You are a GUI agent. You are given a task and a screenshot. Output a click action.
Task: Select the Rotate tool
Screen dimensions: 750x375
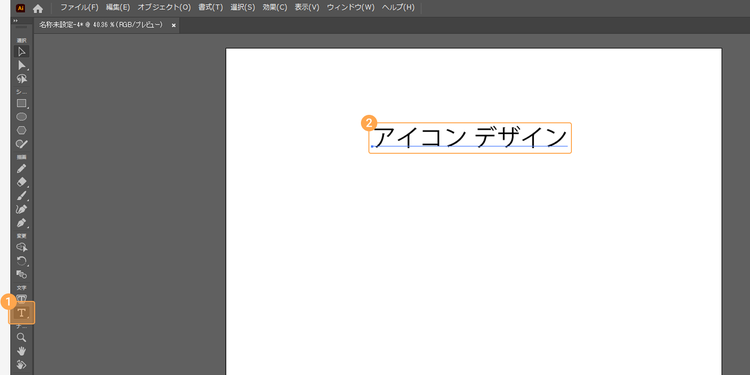(x=22, y=261)
